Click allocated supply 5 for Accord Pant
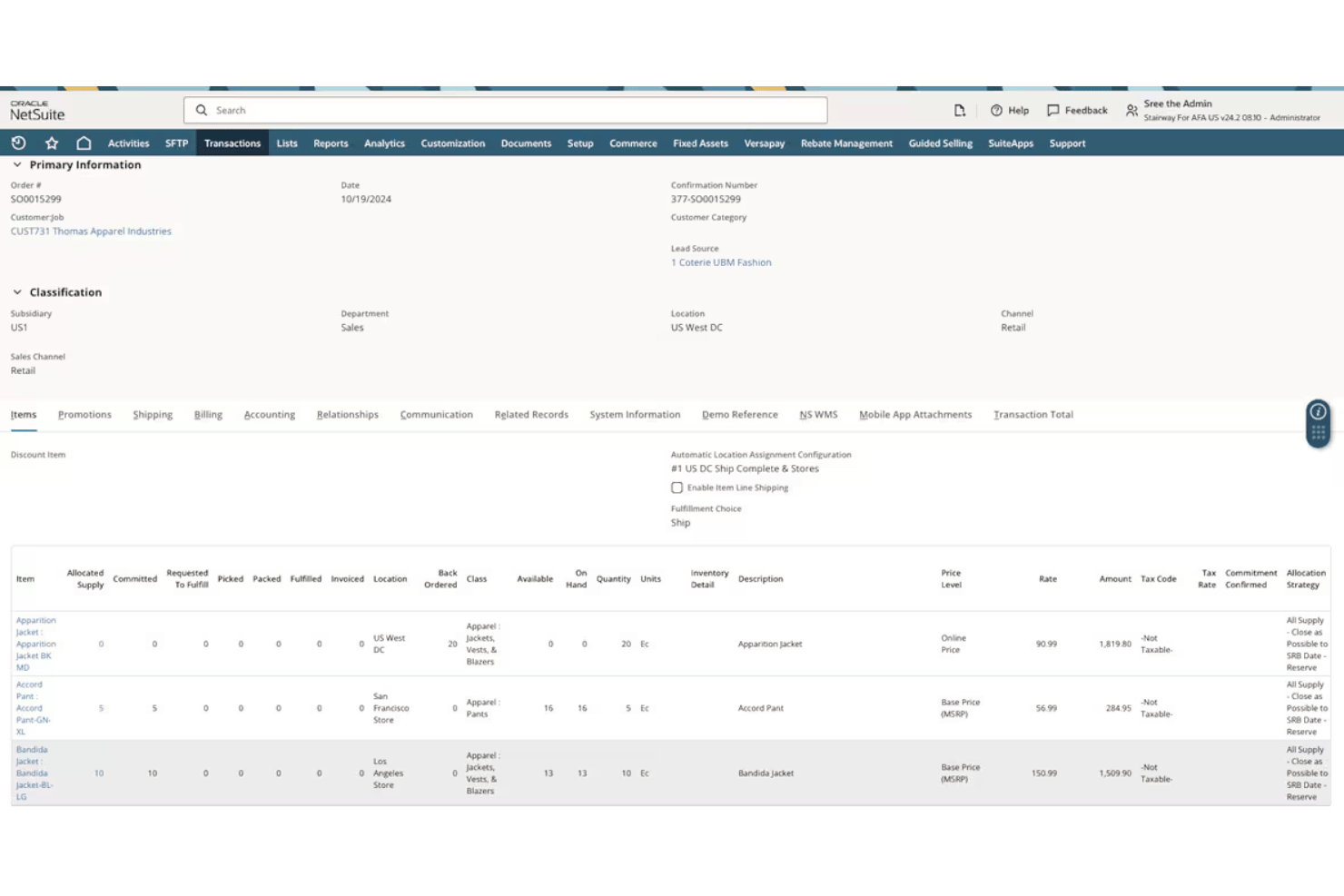 click(101, 708)
